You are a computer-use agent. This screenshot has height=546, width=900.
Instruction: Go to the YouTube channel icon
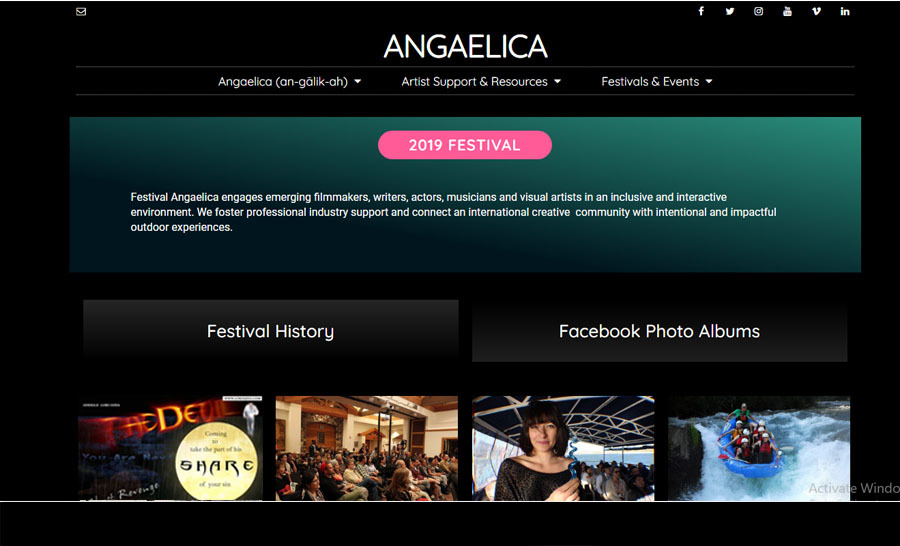tap(787, 11)
